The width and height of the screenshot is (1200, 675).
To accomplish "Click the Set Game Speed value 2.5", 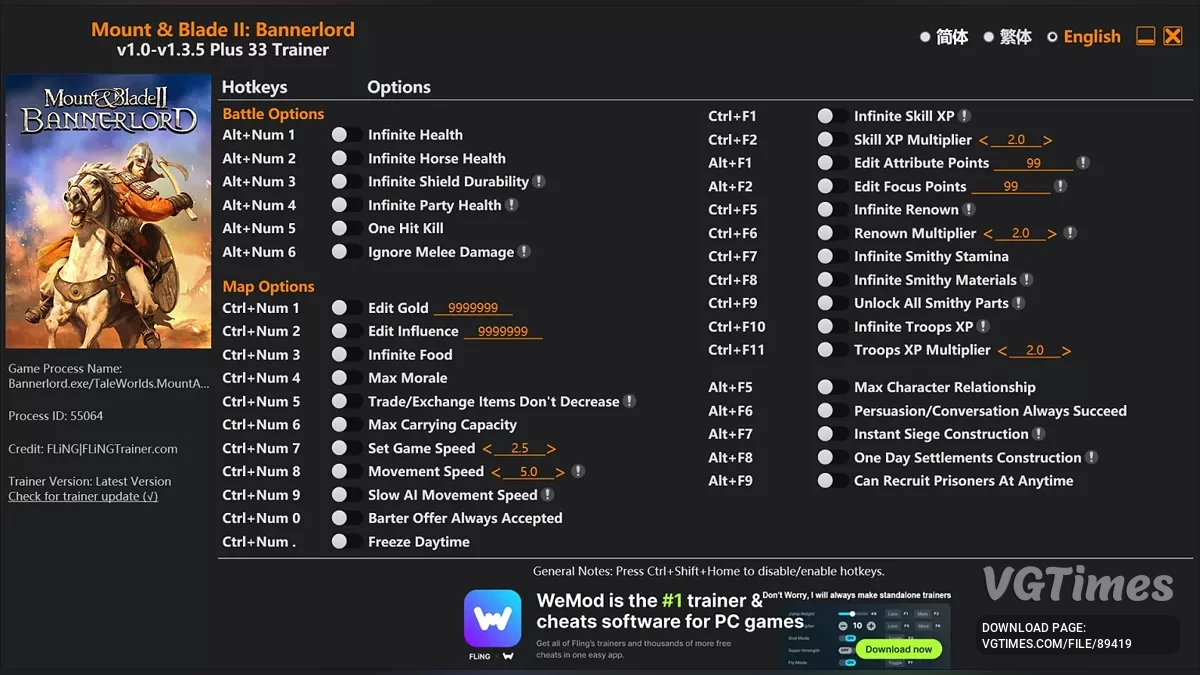I will coord(519,449).
